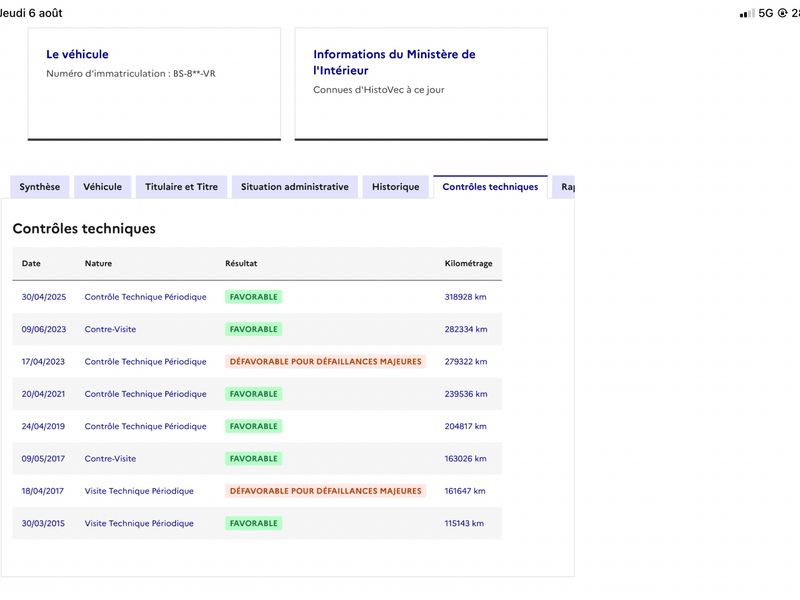Select the Situation administrative tab
Image resolution: width=800 pixels, height=600 pixels.
295,187
